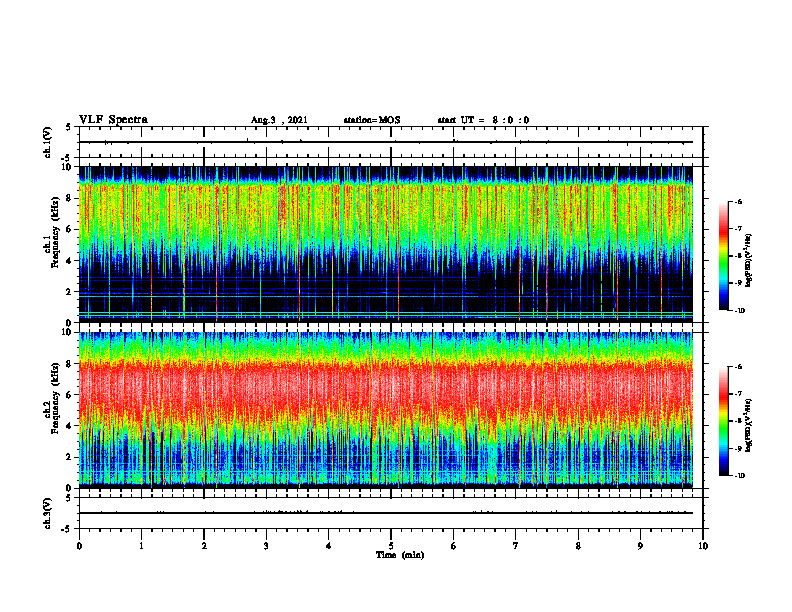Viewport: 792px width, 612px height.
Task: Click the "5" tick on ch.1(V) axis
Action: (70, 127)
